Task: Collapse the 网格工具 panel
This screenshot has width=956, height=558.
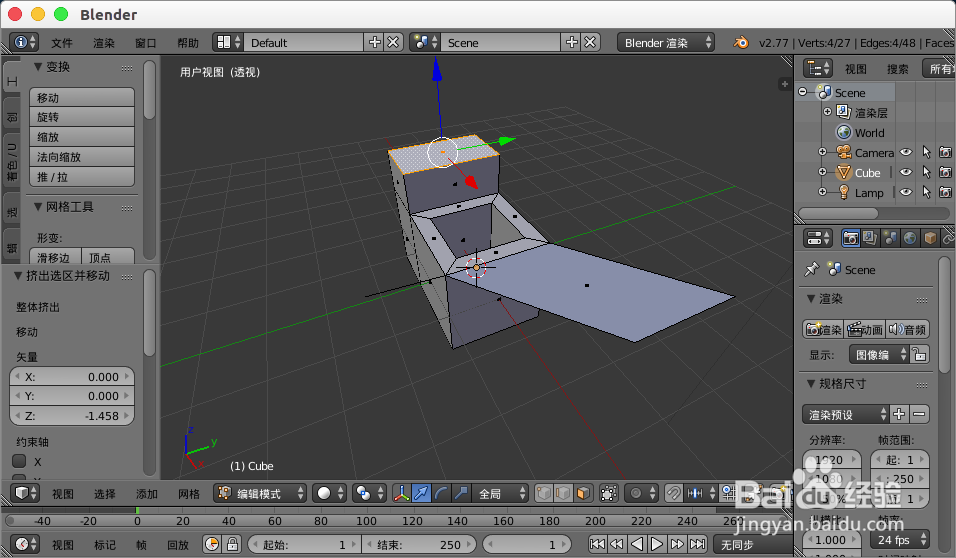Action: [x=38, y=207]
